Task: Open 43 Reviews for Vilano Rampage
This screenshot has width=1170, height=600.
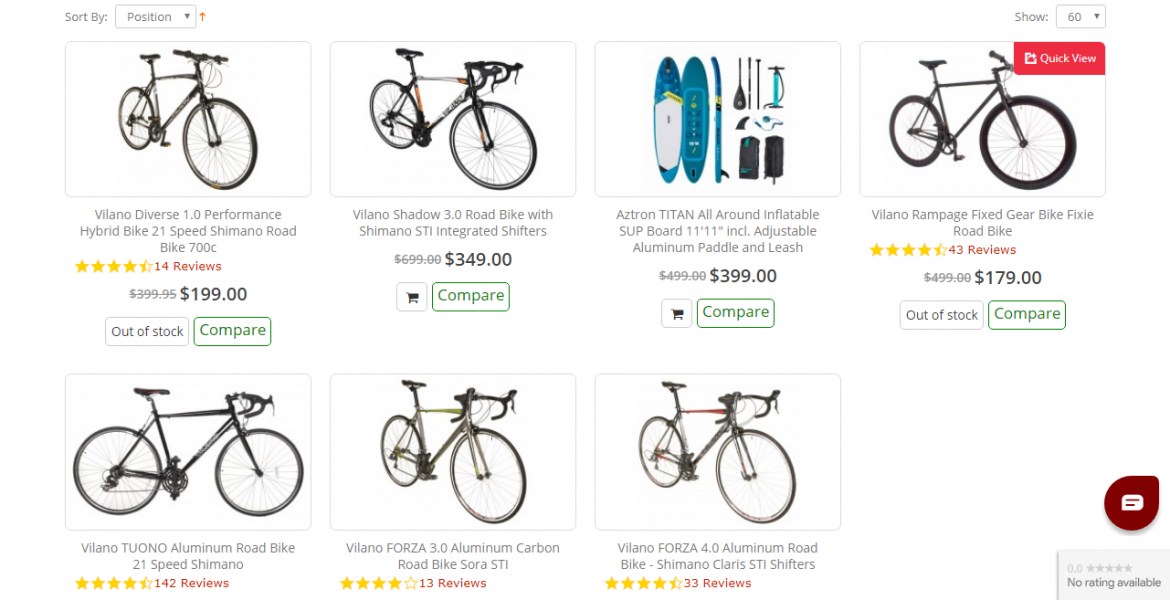Action: pos(982,250)
